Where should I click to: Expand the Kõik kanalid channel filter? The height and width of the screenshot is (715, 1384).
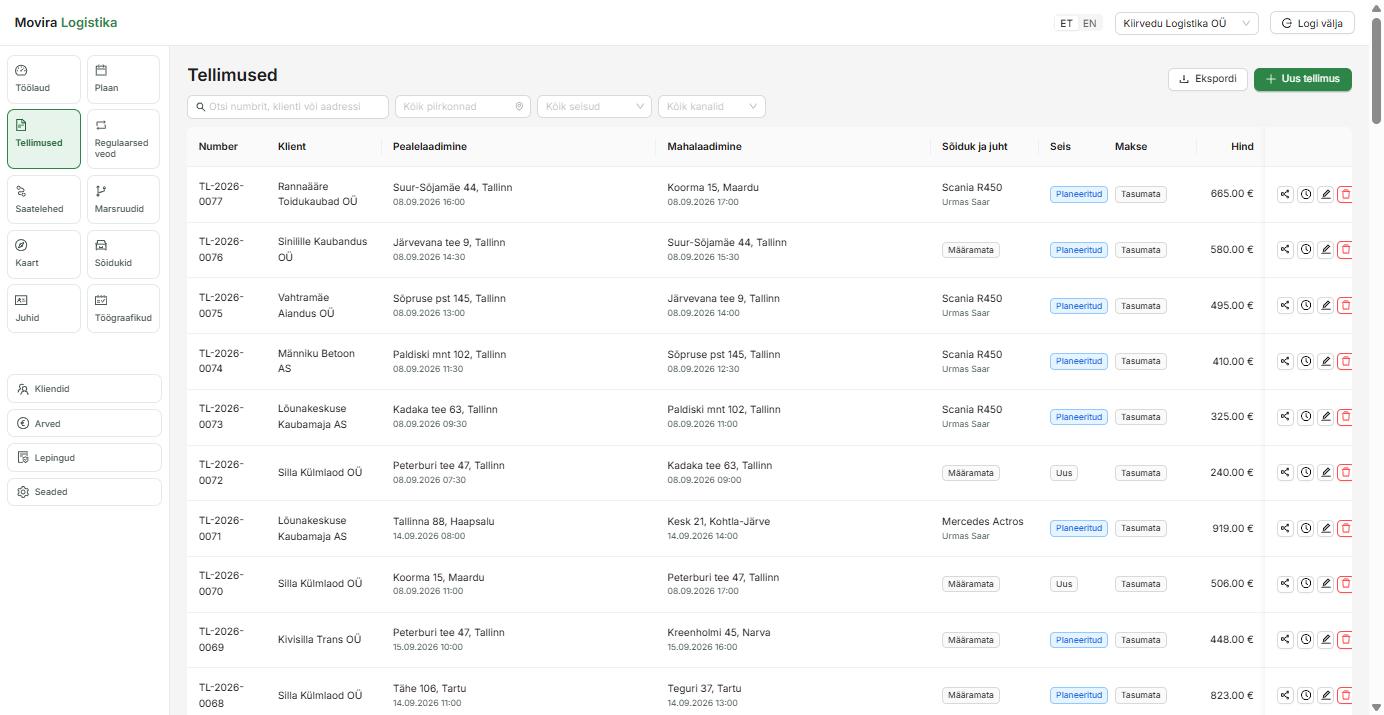click(712, 106)
